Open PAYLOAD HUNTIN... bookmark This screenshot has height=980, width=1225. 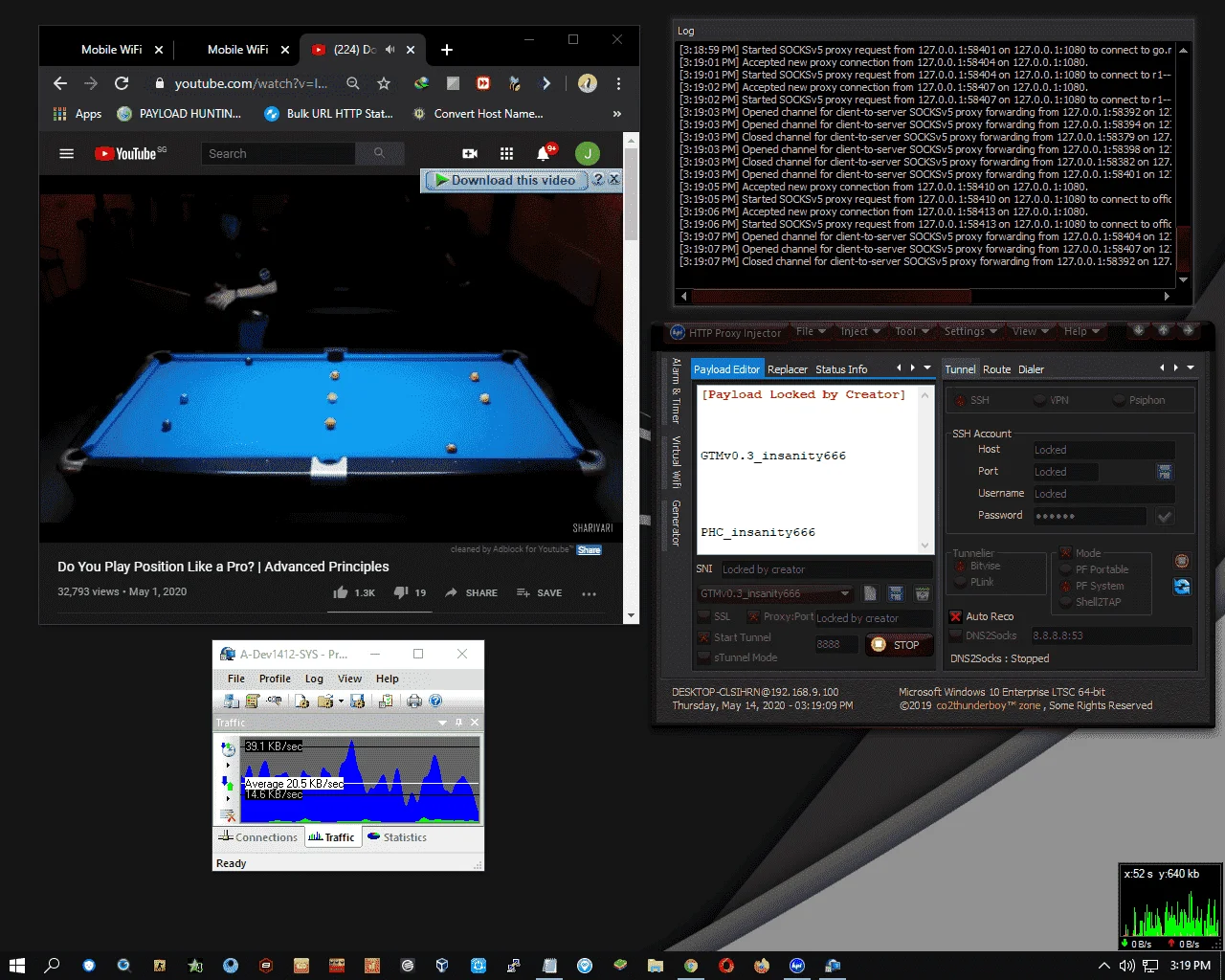pos(179,114)
